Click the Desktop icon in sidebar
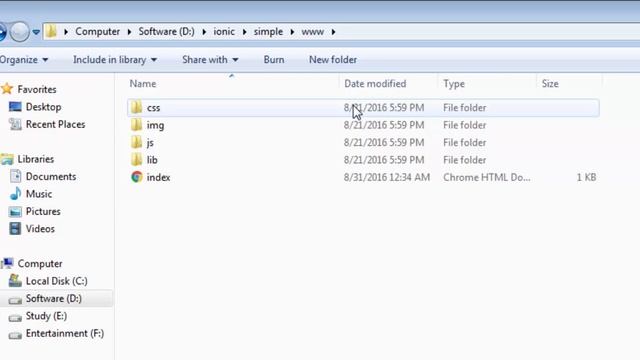This screenshot has height=360, width=640. click(x=15, y=107)
